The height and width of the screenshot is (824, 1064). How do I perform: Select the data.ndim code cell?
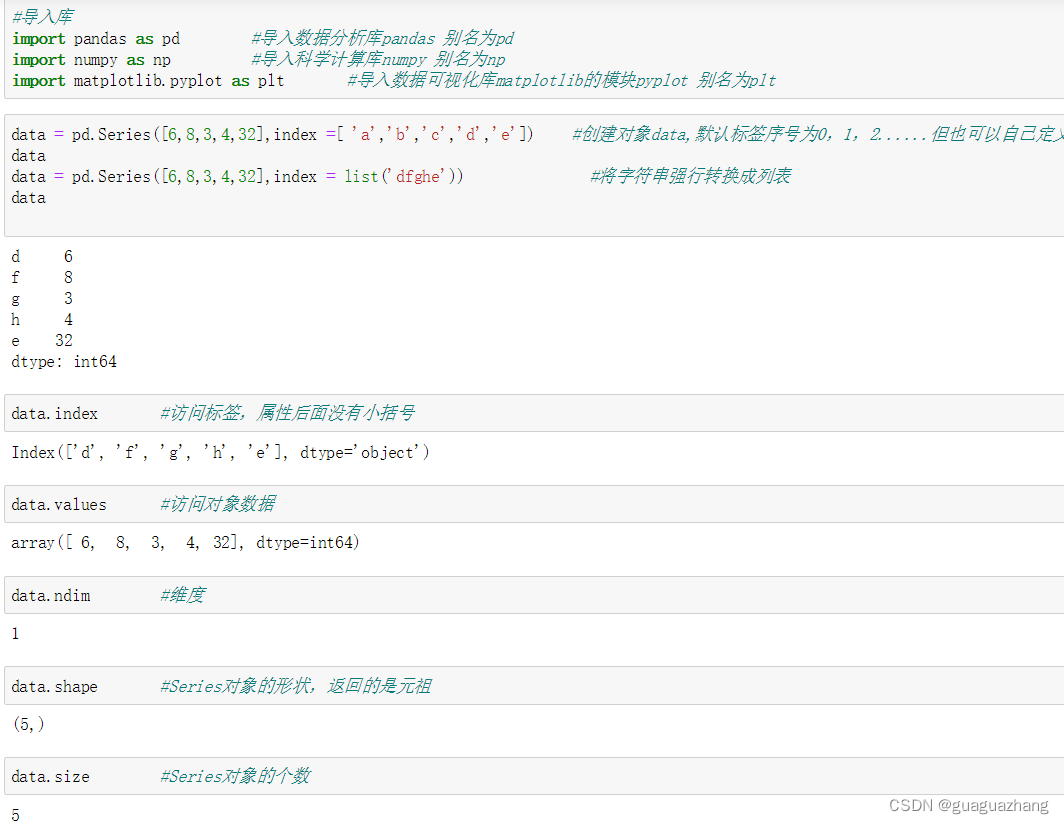pos(534,595)
